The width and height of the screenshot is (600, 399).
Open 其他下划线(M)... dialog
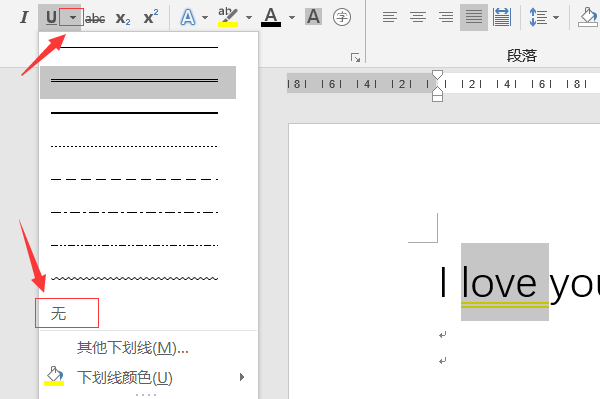(x=132, y=348)
